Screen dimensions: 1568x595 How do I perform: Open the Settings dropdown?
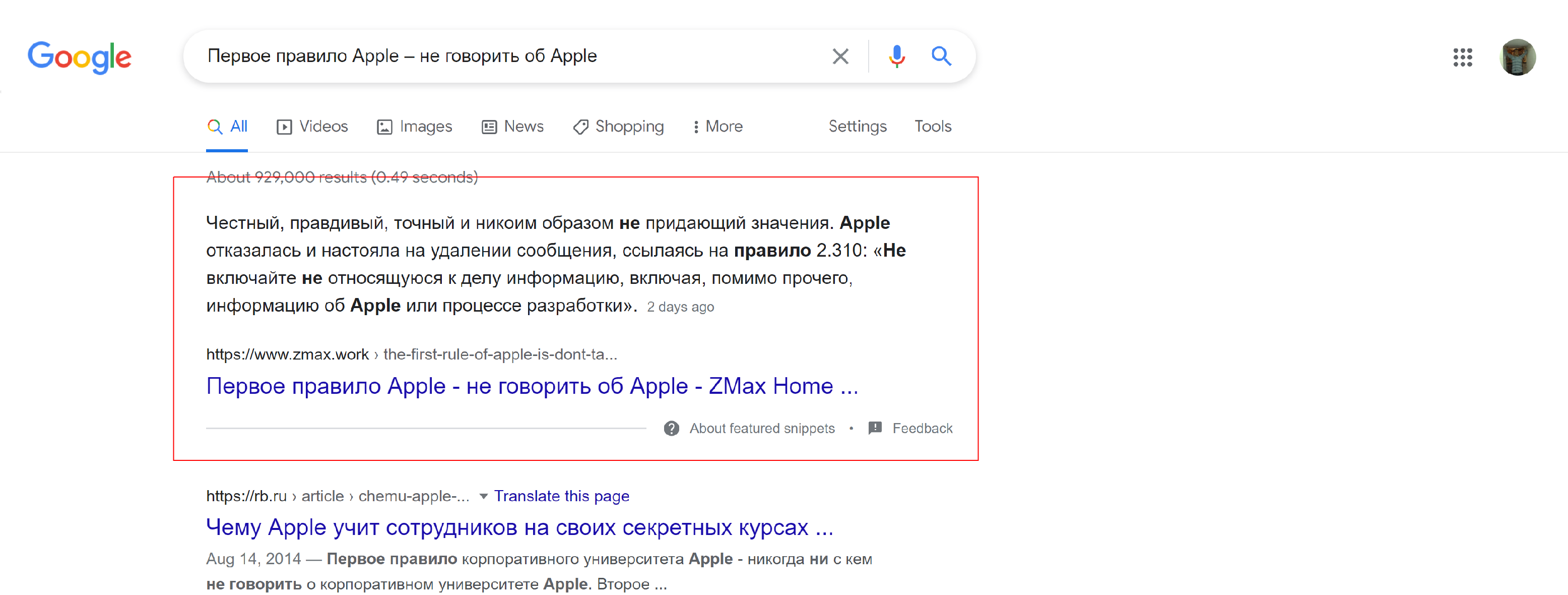click(x=857, y=127)
